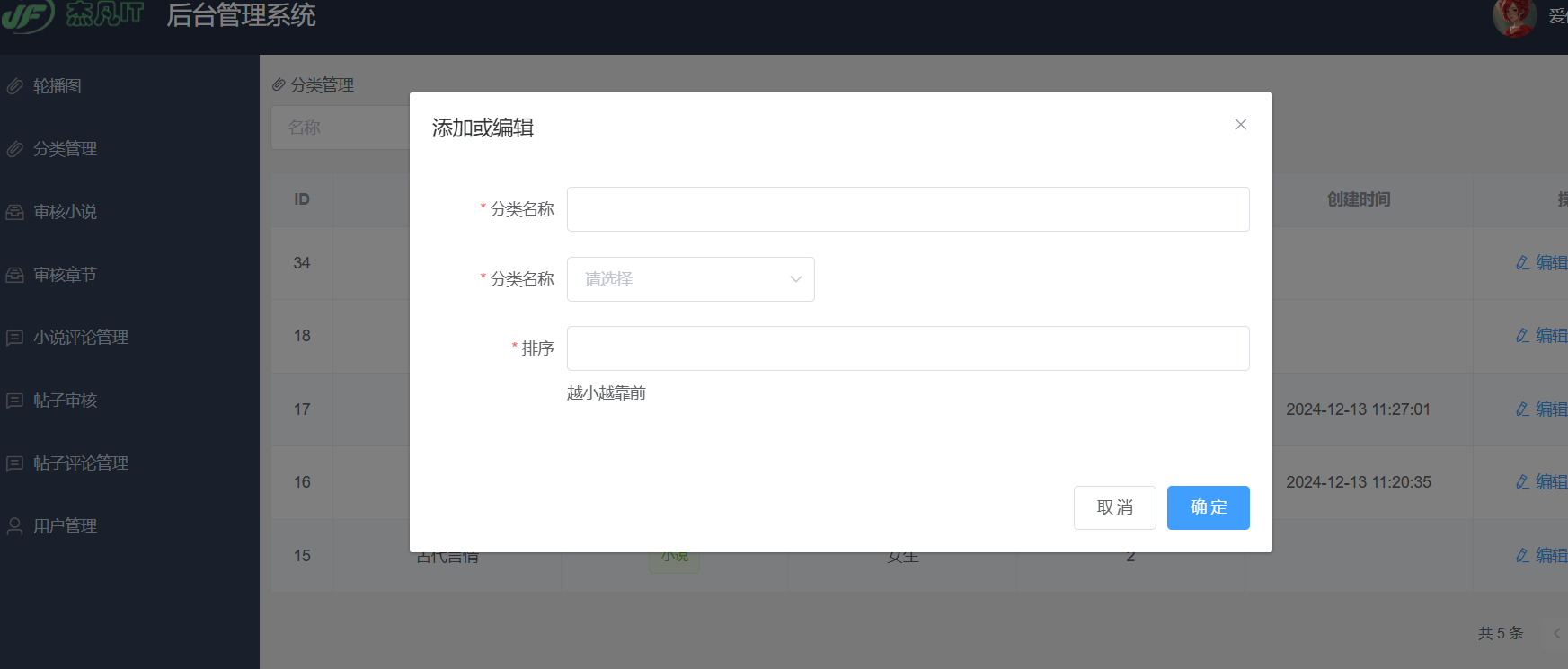Close the 添加或编辑 dialog with X
The height and width of the screenshot is (669, 1568).
pos(1240,125)
